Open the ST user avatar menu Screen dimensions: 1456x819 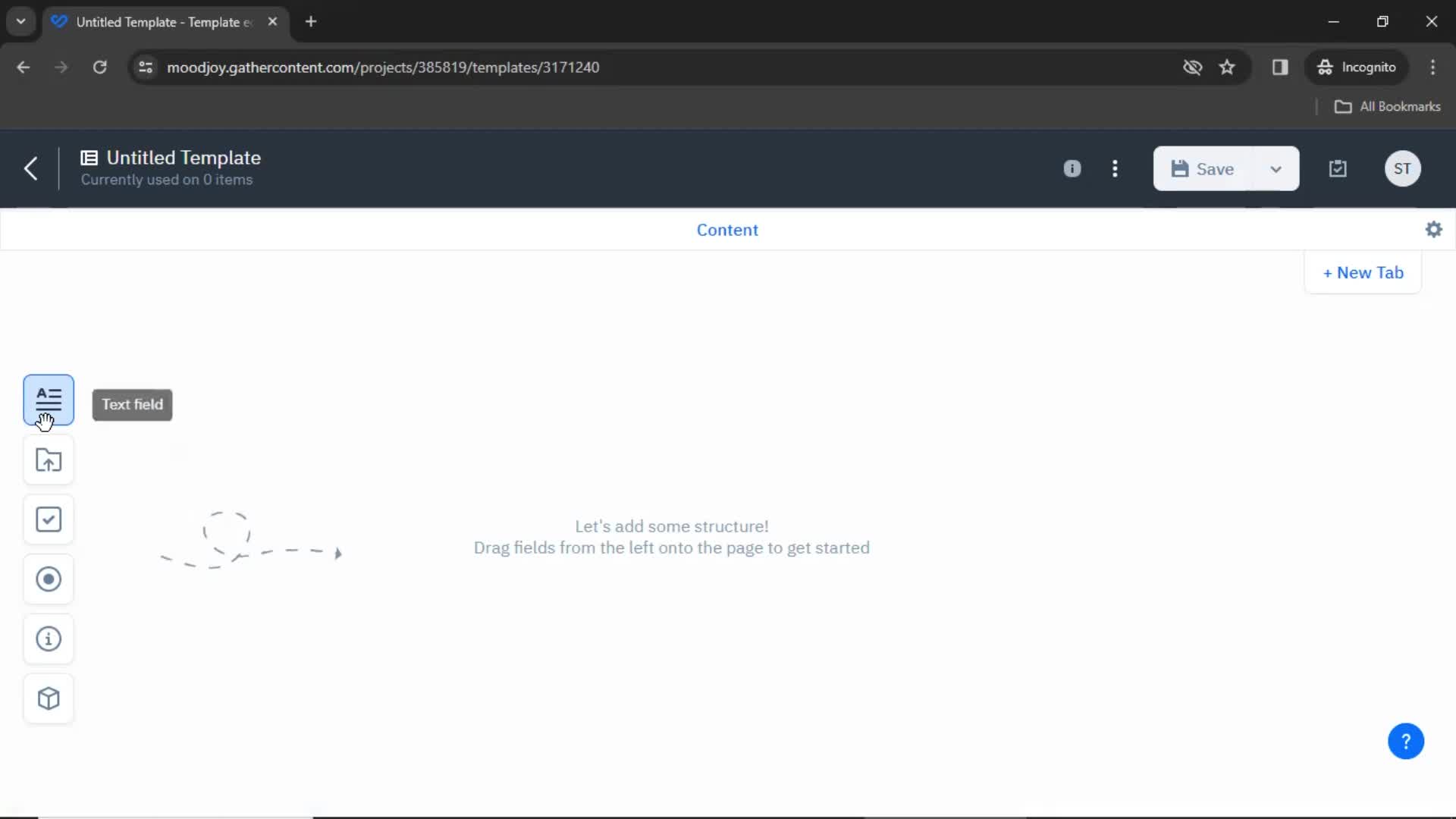tap(1402, 168)
